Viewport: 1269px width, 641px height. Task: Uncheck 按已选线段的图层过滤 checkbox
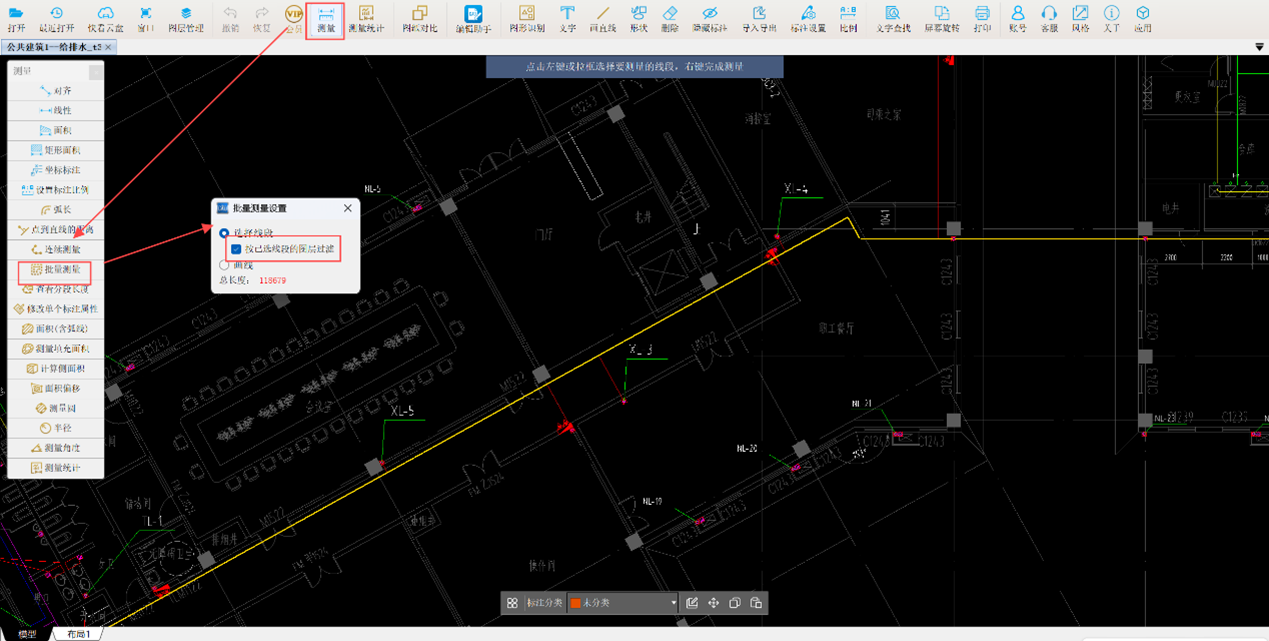(x=236, y=249)
